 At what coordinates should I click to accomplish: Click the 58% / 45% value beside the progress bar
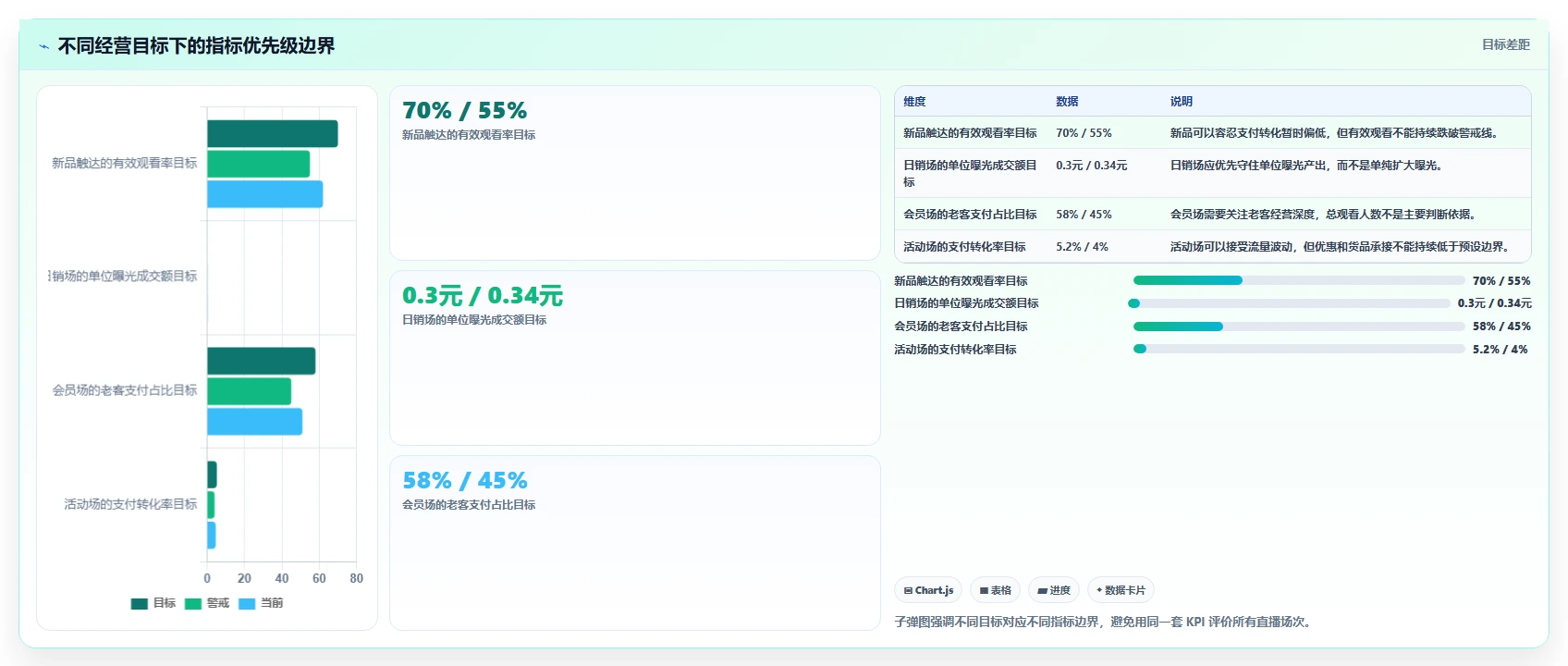[1501, 327]
